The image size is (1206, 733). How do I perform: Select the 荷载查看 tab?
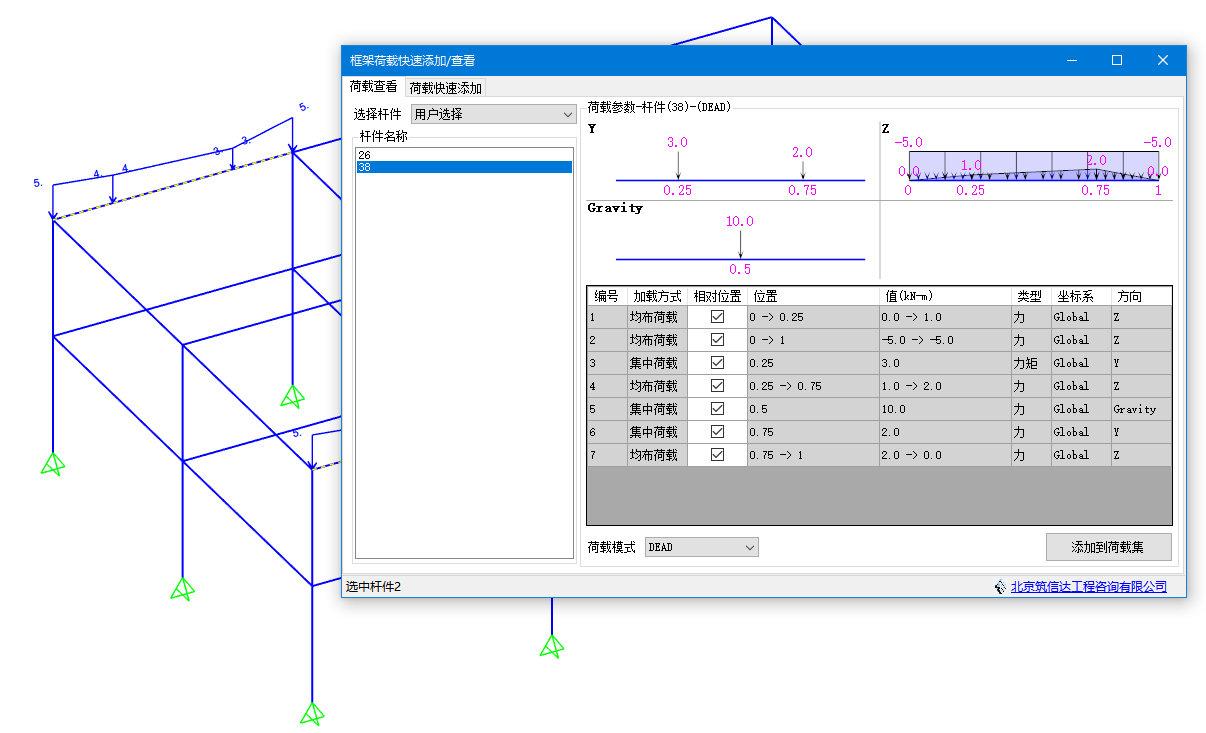coord(373,87)
